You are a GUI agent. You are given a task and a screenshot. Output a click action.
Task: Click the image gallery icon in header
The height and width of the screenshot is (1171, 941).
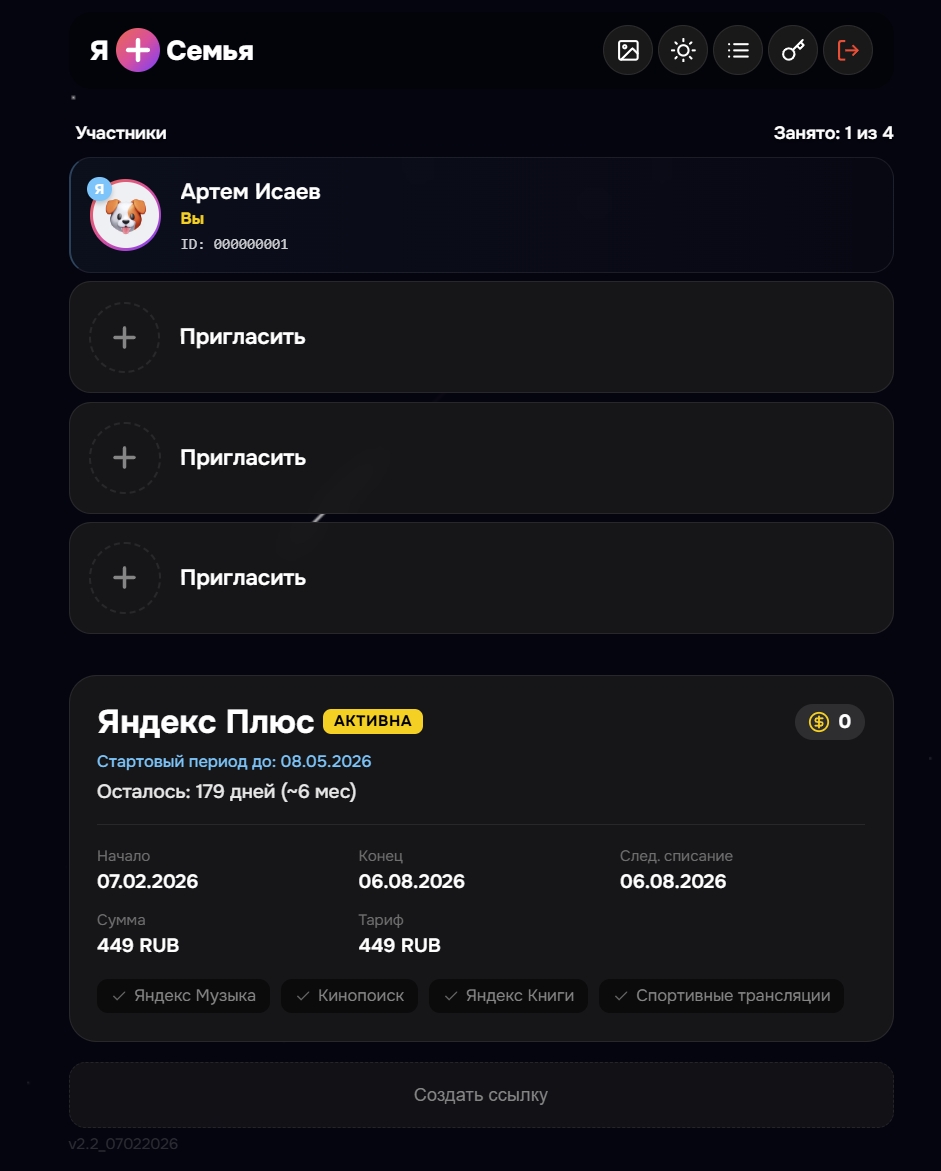628,50
